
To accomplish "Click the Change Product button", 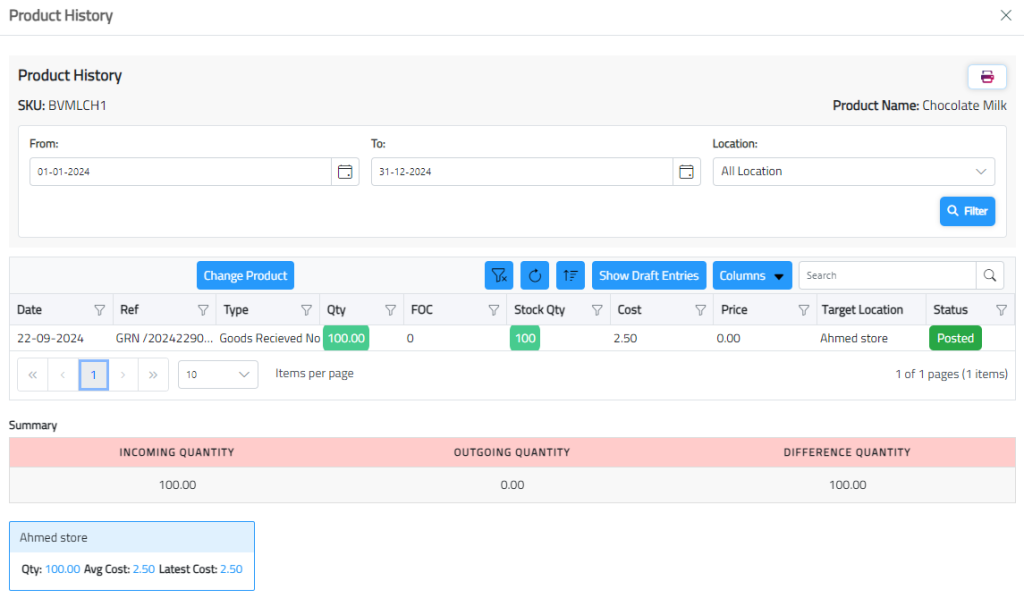I will [245, 276].
